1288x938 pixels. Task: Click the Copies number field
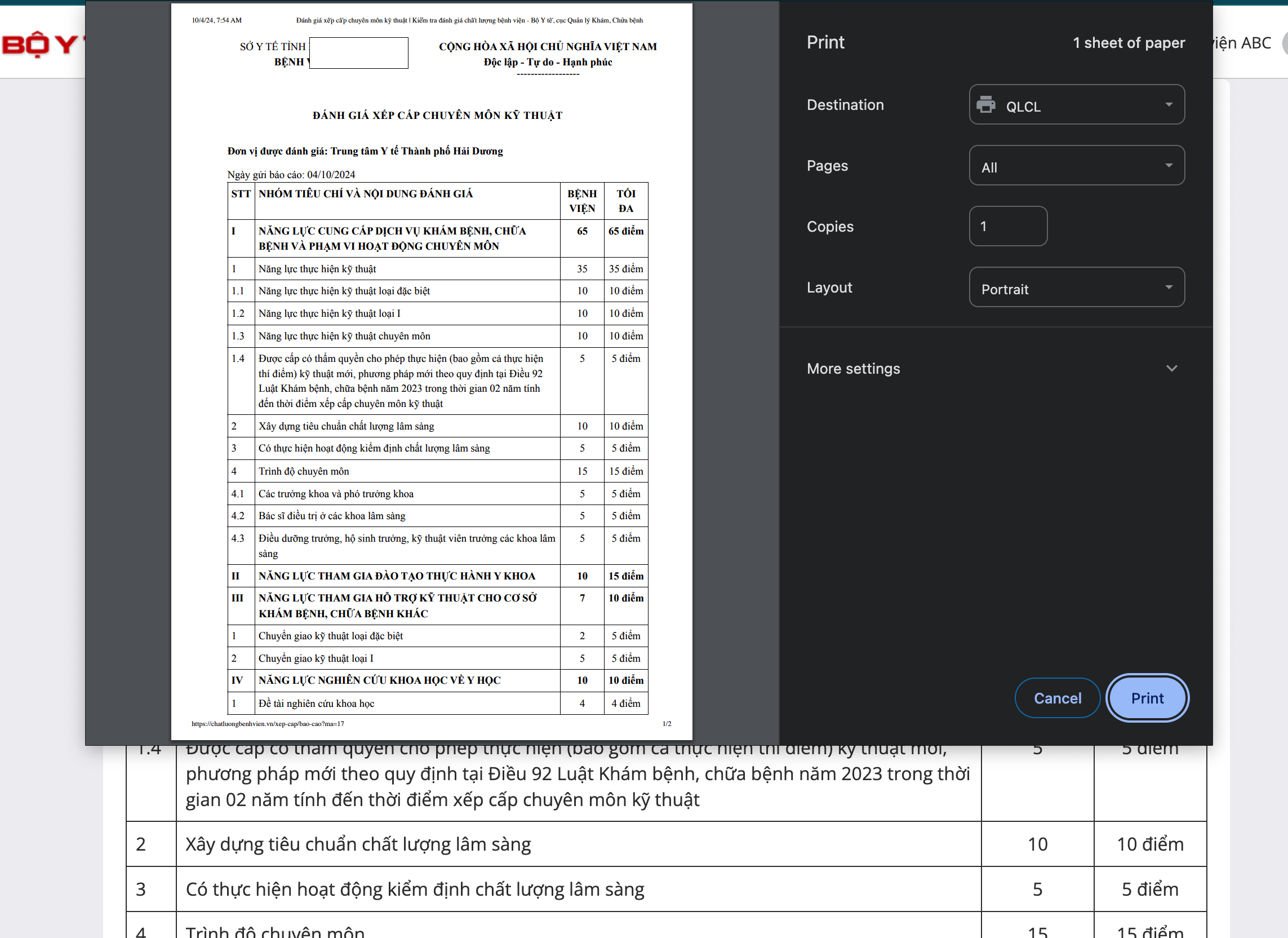click(1007, 226)
